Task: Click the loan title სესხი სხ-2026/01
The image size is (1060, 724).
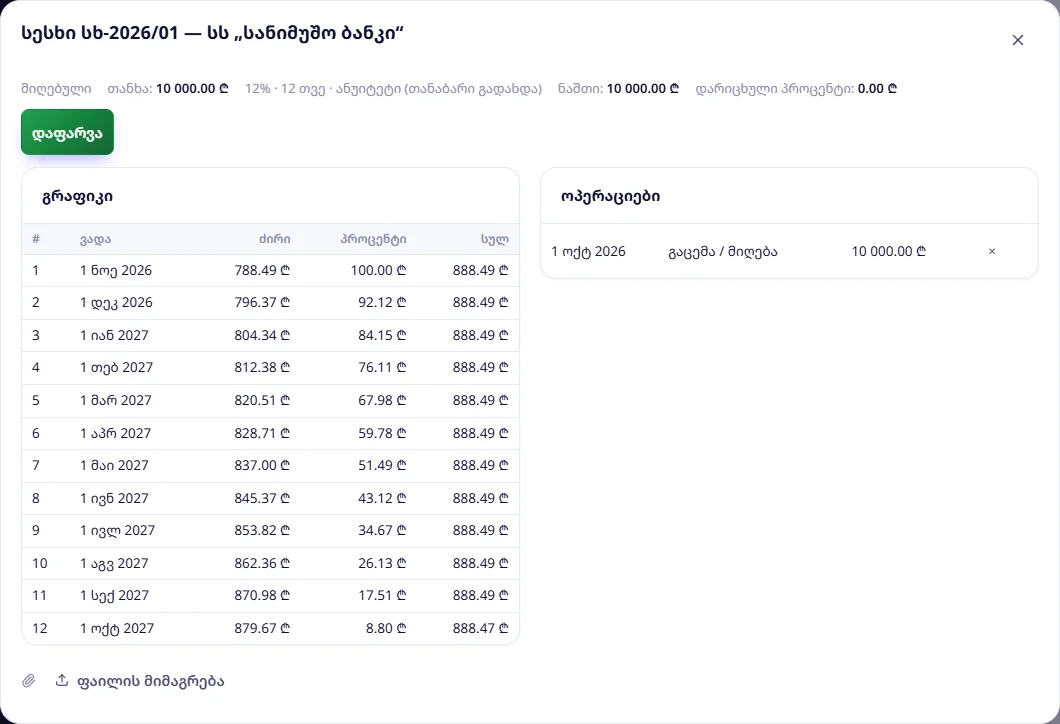Action: (99, 33)
